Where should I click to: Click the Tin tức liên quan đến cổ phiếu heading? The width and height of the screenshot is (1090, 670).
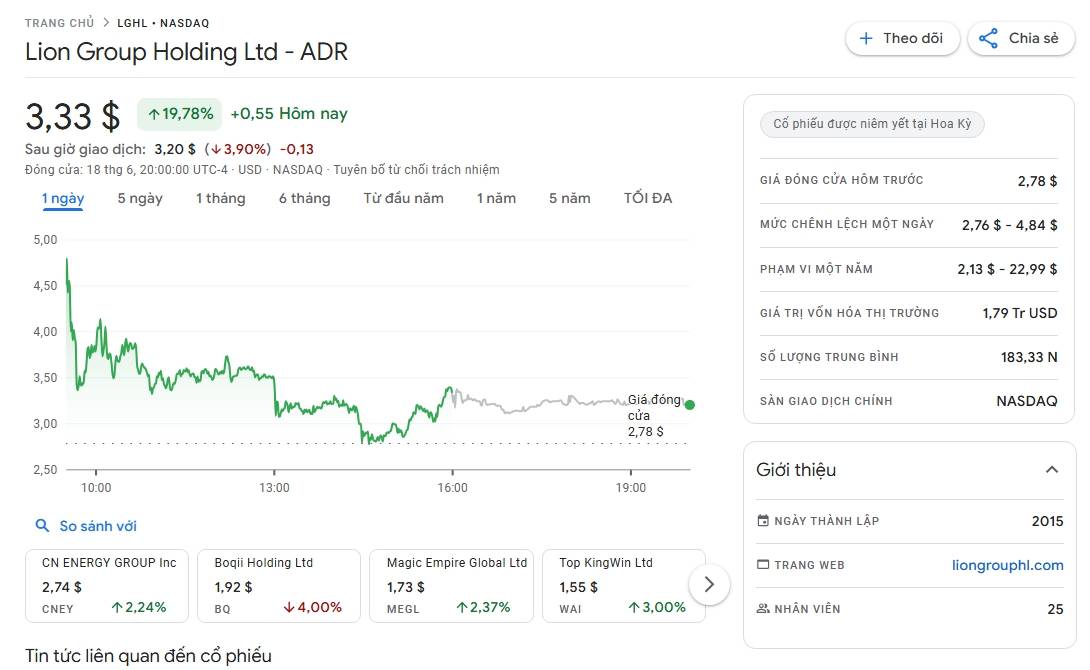coord(148,656)
